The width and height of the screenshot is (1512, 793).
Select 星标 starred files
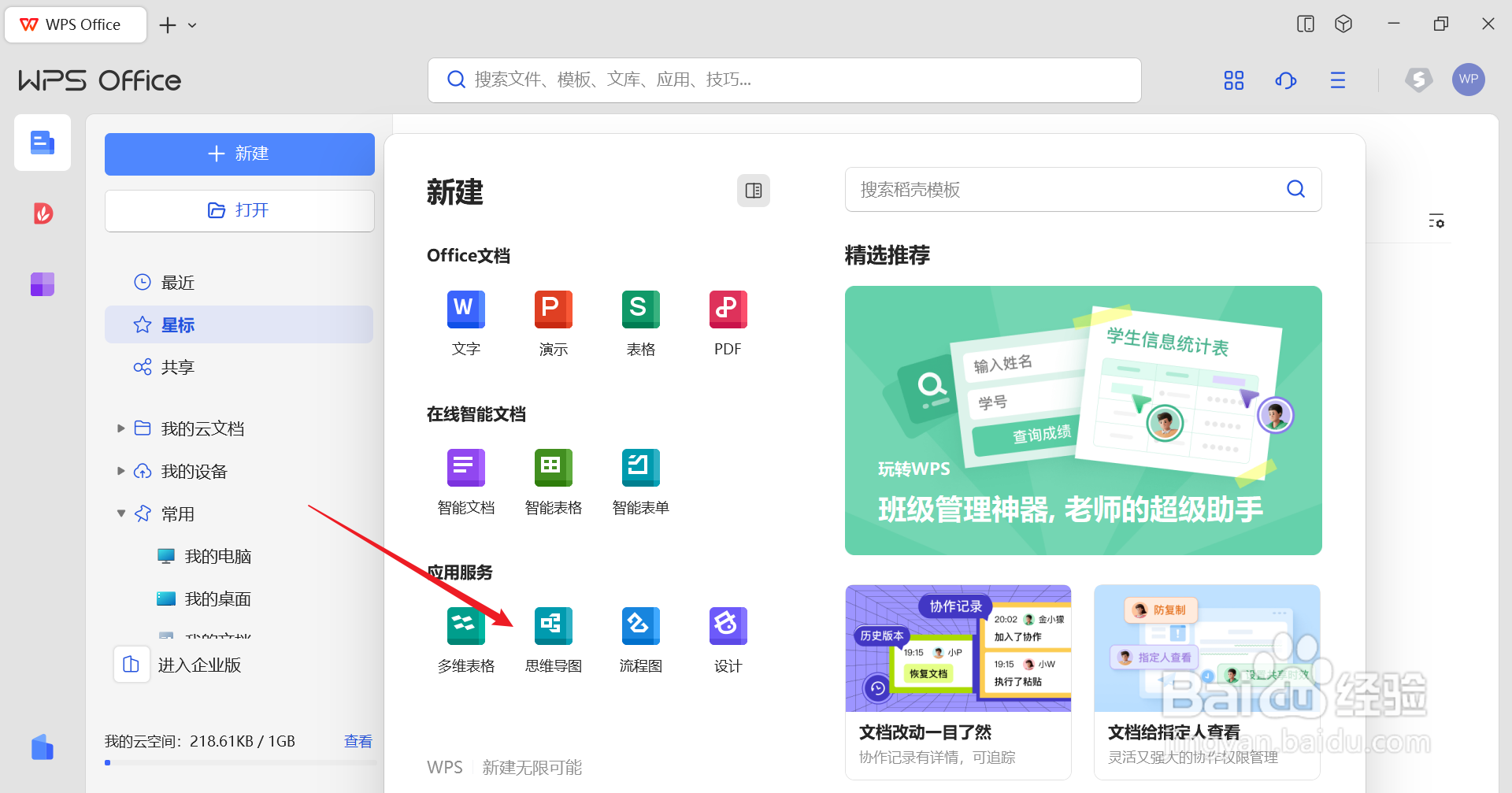pos(239,324)
